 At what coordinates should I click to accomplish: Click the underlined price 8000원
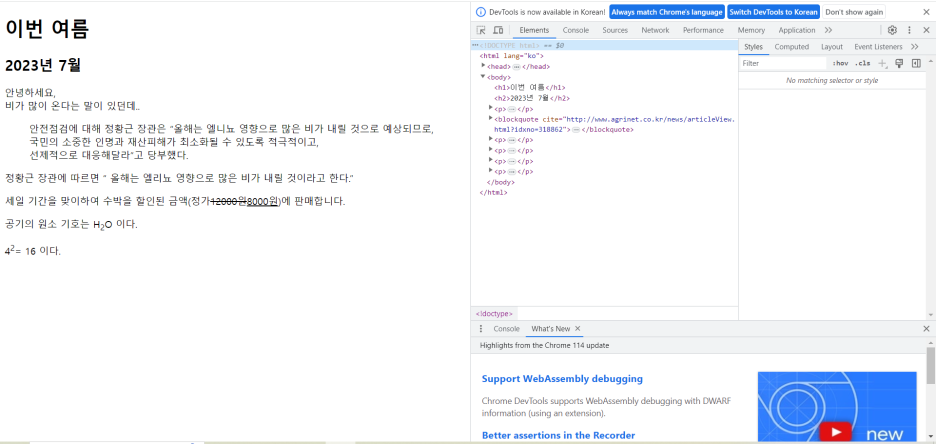click(x=263, y=202)
